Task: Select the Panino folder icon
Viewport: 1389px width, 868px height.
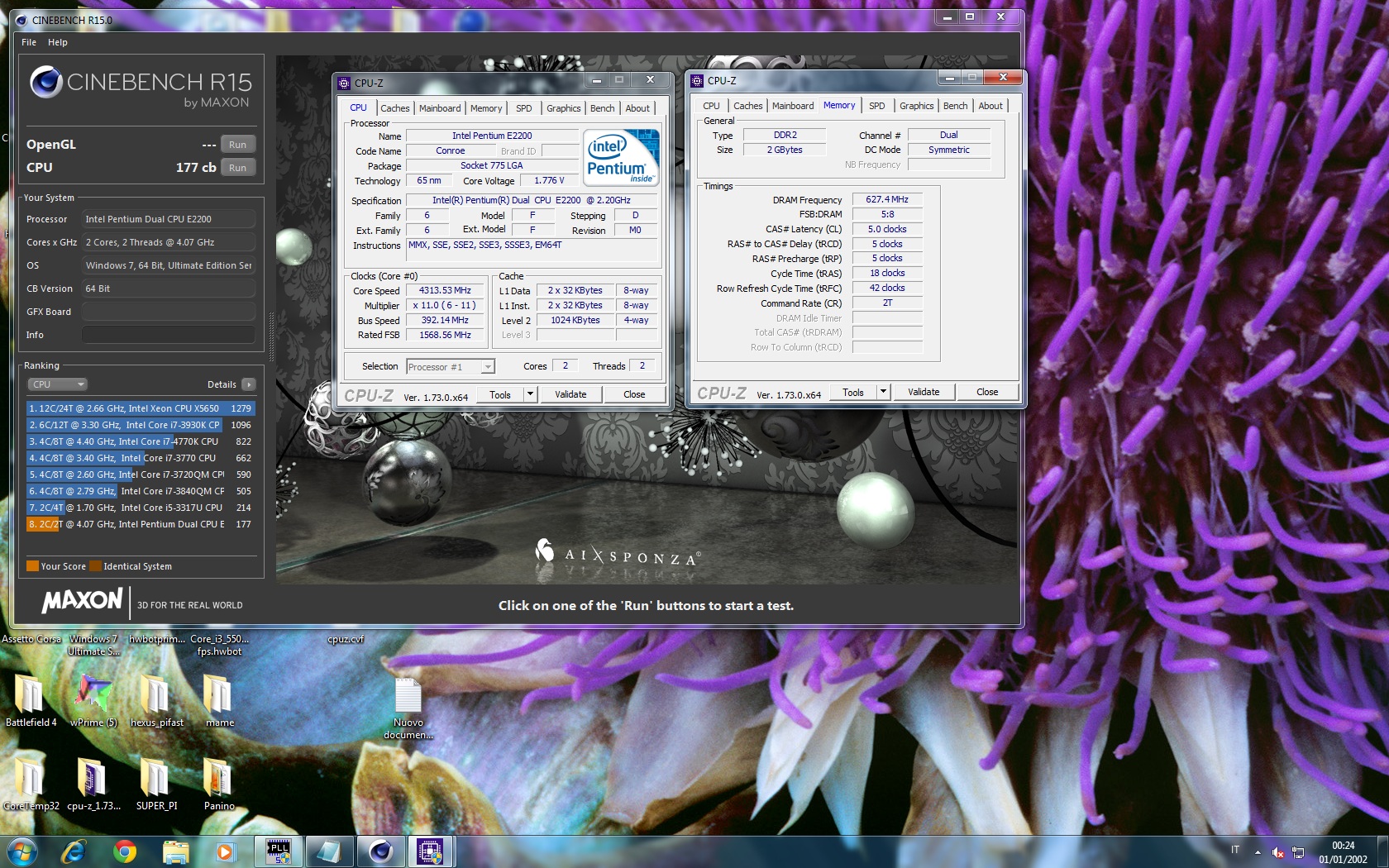Action: (x=219, y=783)
